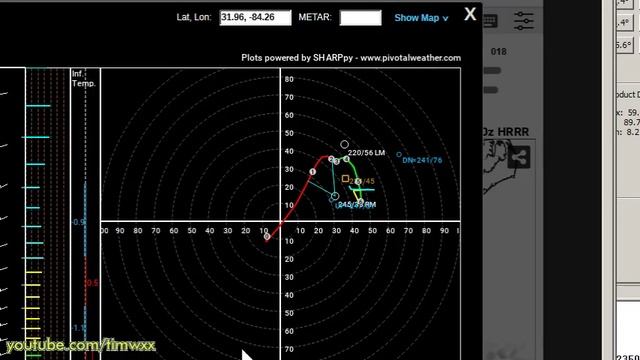This screenshot has width=640, height=360.
Task: Click the 018 forecast hour label
Action: coord(498,51)
